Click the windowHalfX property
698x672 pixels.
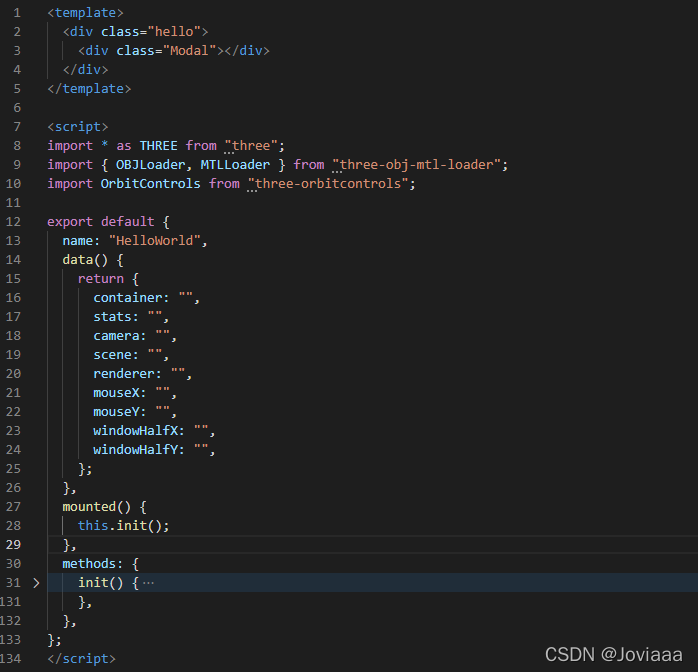(135, 431)
